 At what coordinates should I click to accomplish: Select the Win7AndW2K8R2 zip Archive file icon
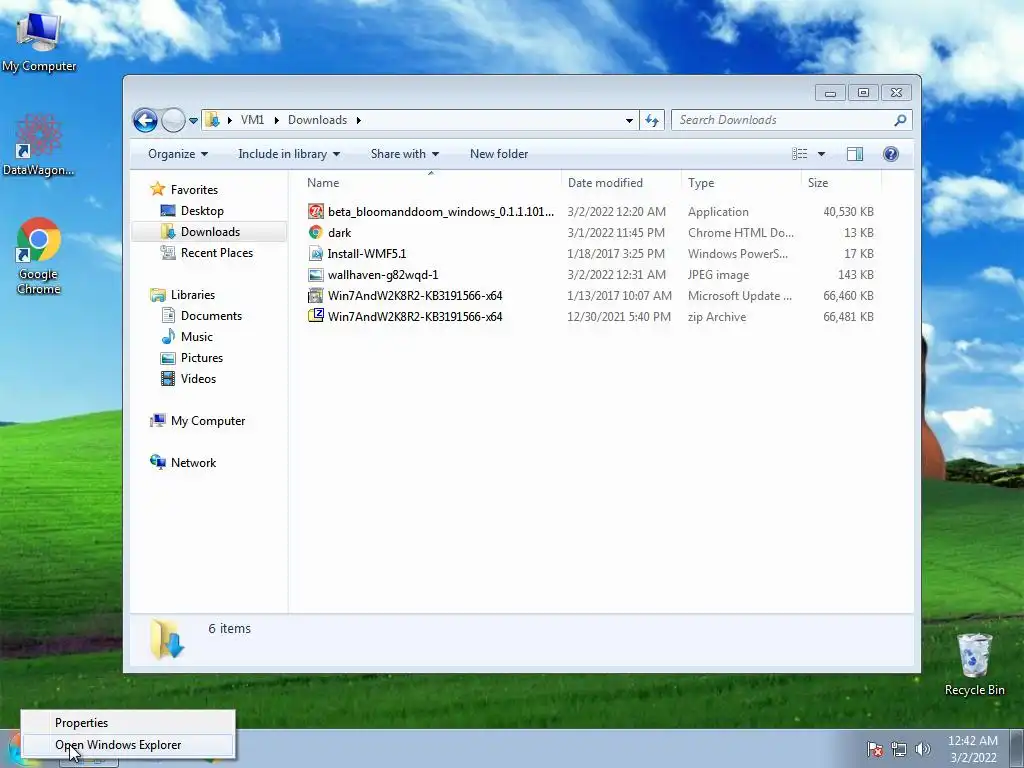tap(316, 317)
